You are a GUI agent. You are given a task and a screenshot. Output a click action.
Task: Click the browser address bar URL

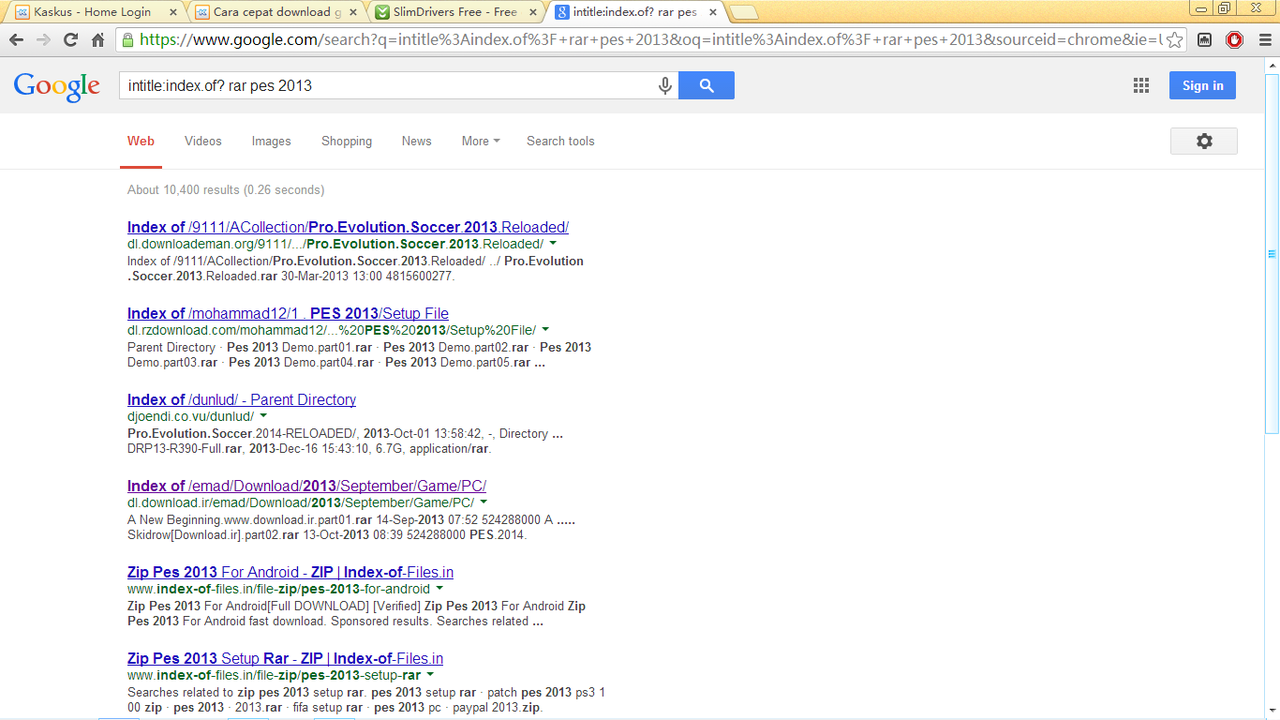click(650, 40)
